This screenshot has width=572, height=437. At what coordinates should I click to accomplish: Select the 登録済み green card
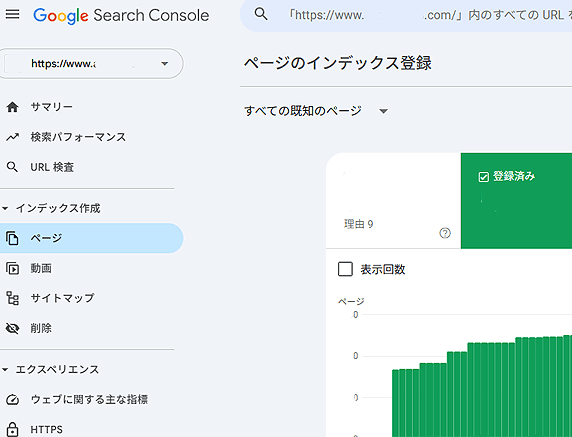coord(516,201)
